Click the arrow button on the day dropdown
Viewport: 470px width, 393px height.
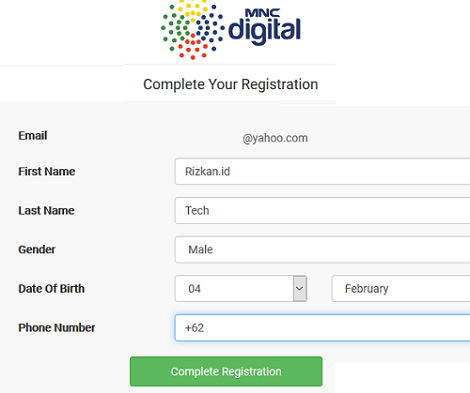[300, 289]
